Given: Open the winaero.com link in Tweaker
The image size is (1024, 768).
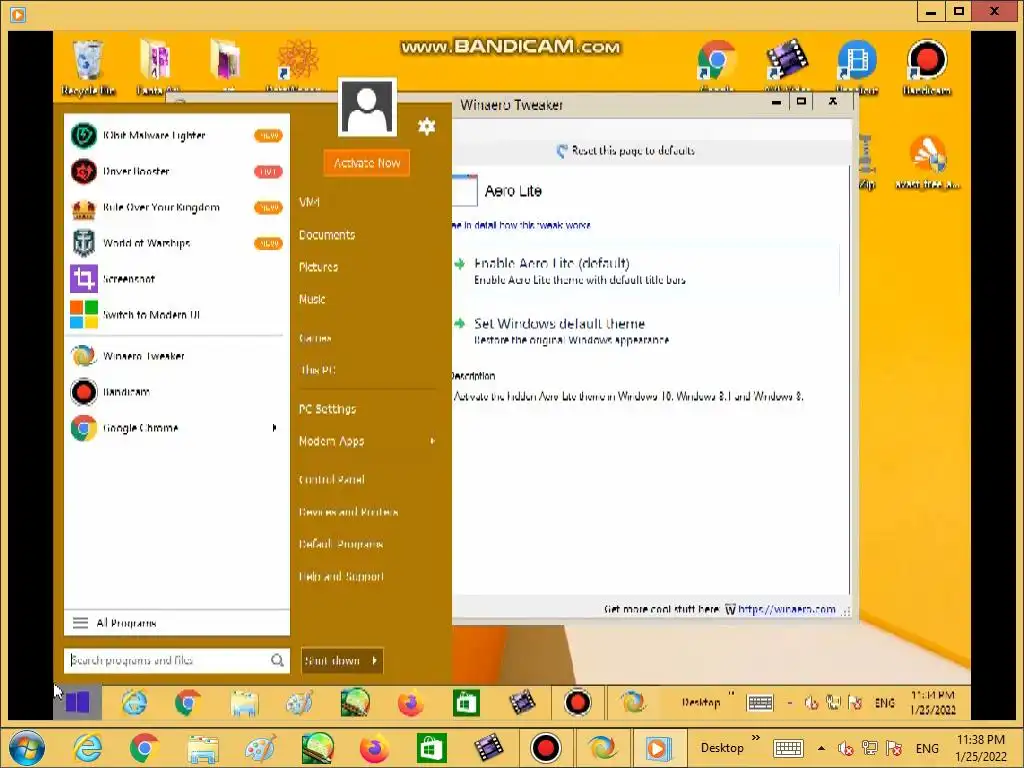Looking at the screenshot, I should [x=786, y=609].
